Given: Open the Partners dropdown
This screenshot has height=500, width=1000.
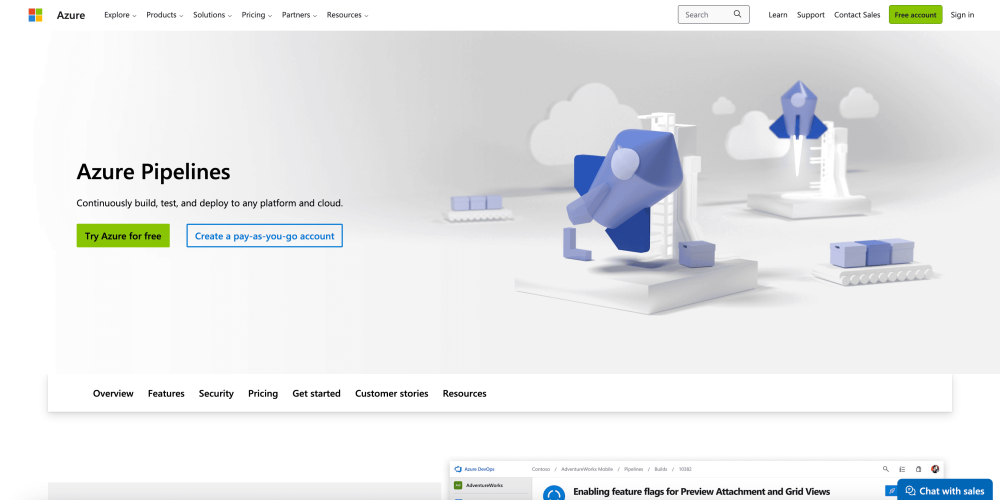Looking at the screenshot, I should [300, 15].
